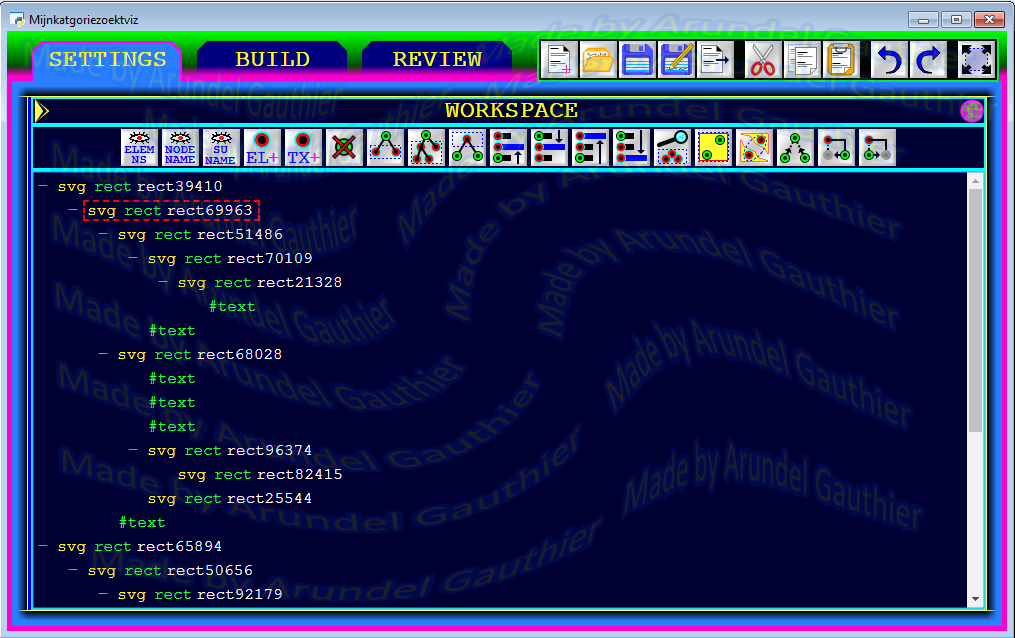Click the magnifier search nodes icon
The height and width of the screenshot is (638, 1015).
tap(672, 148)
